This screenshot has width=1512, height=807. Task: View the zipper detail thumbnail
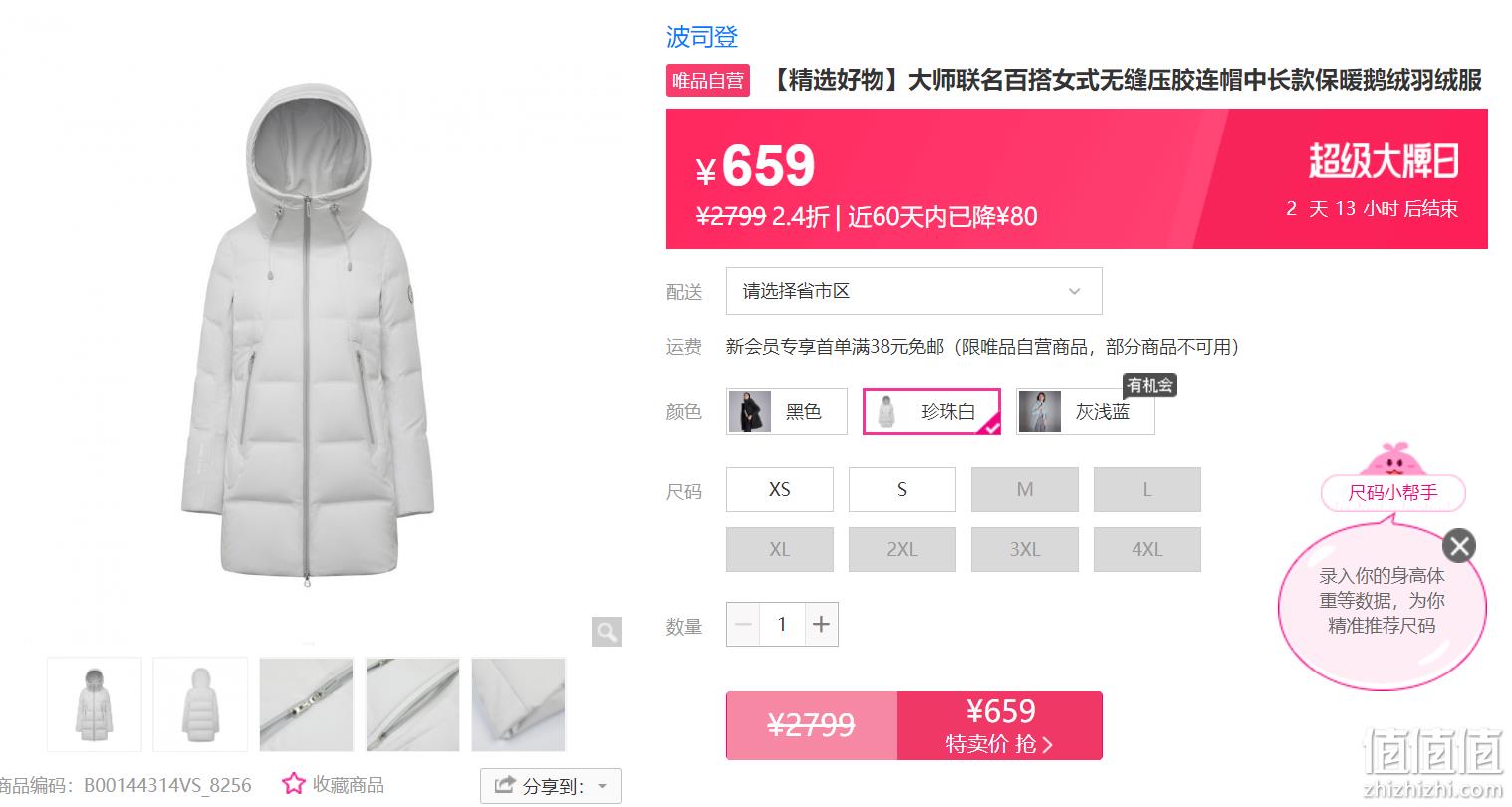[307, 704]
